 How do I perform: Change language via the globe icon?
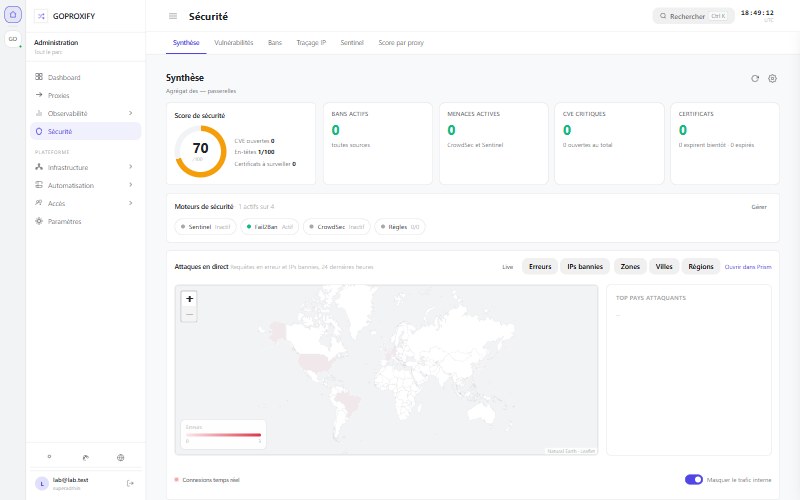tap(120, 458)
